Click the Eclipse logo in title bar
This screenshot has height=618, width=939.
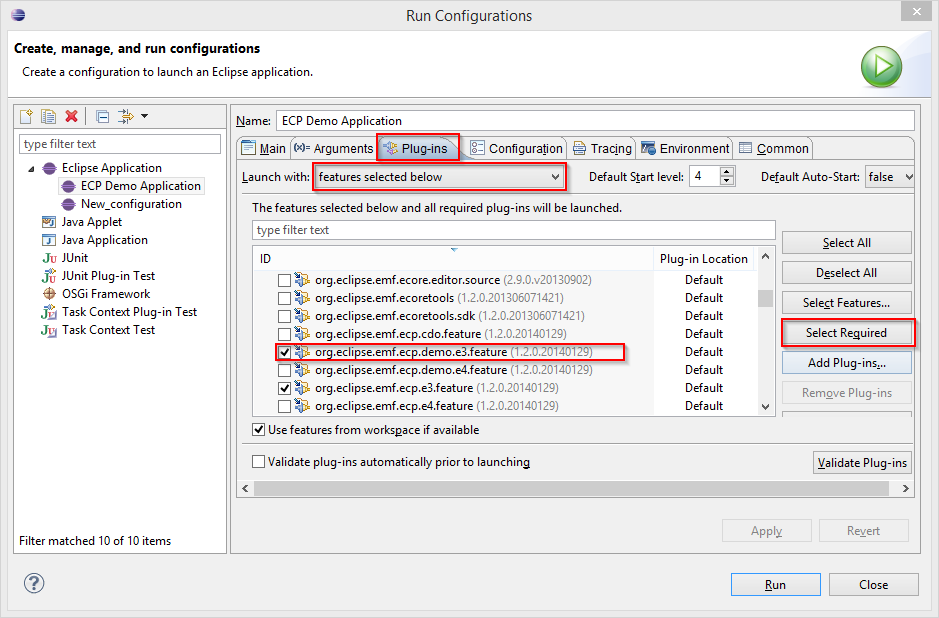pyautogui.click(x=18, y=15)
